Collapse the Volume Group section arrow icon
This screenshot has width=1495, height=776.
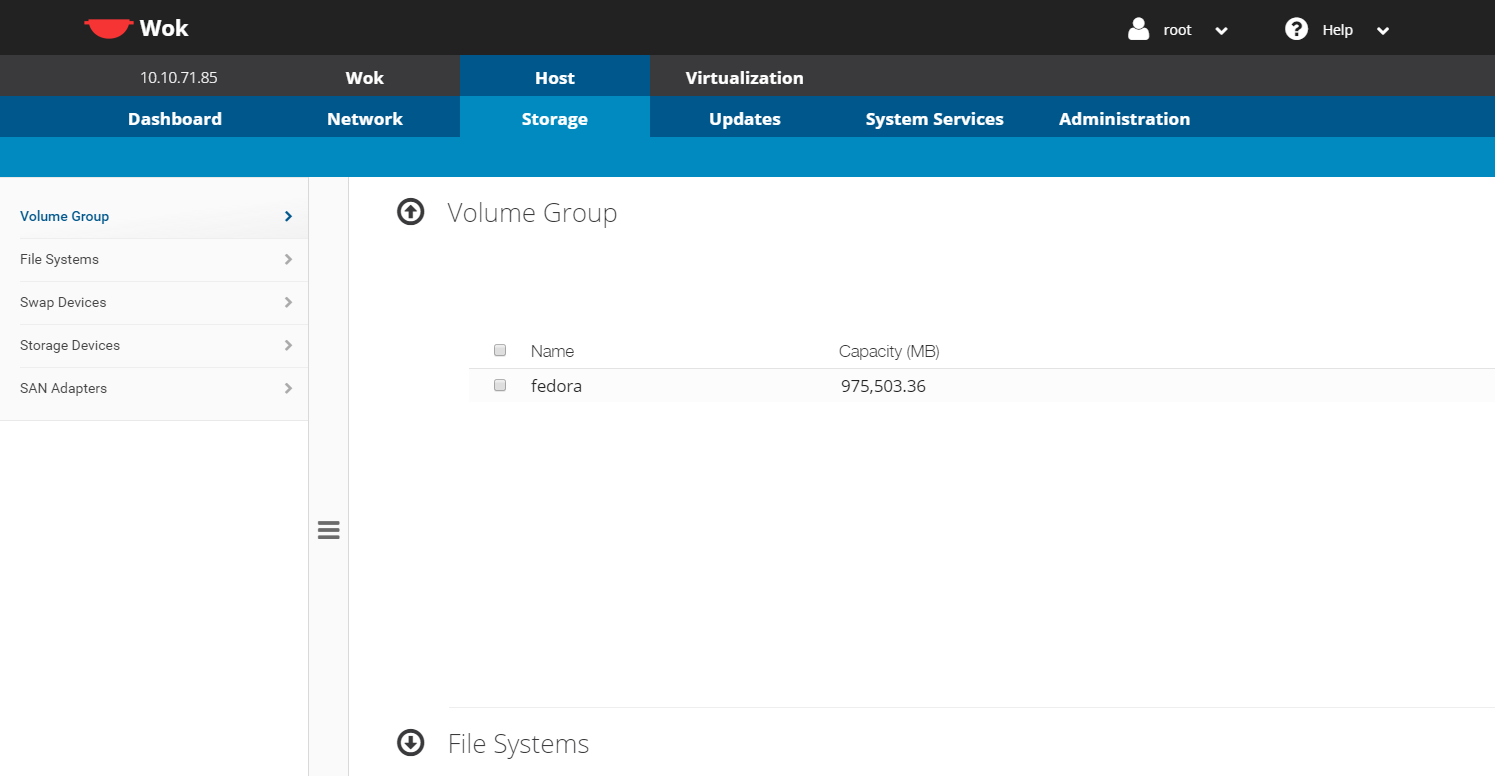pyautogui.click(x=411, y=213)
